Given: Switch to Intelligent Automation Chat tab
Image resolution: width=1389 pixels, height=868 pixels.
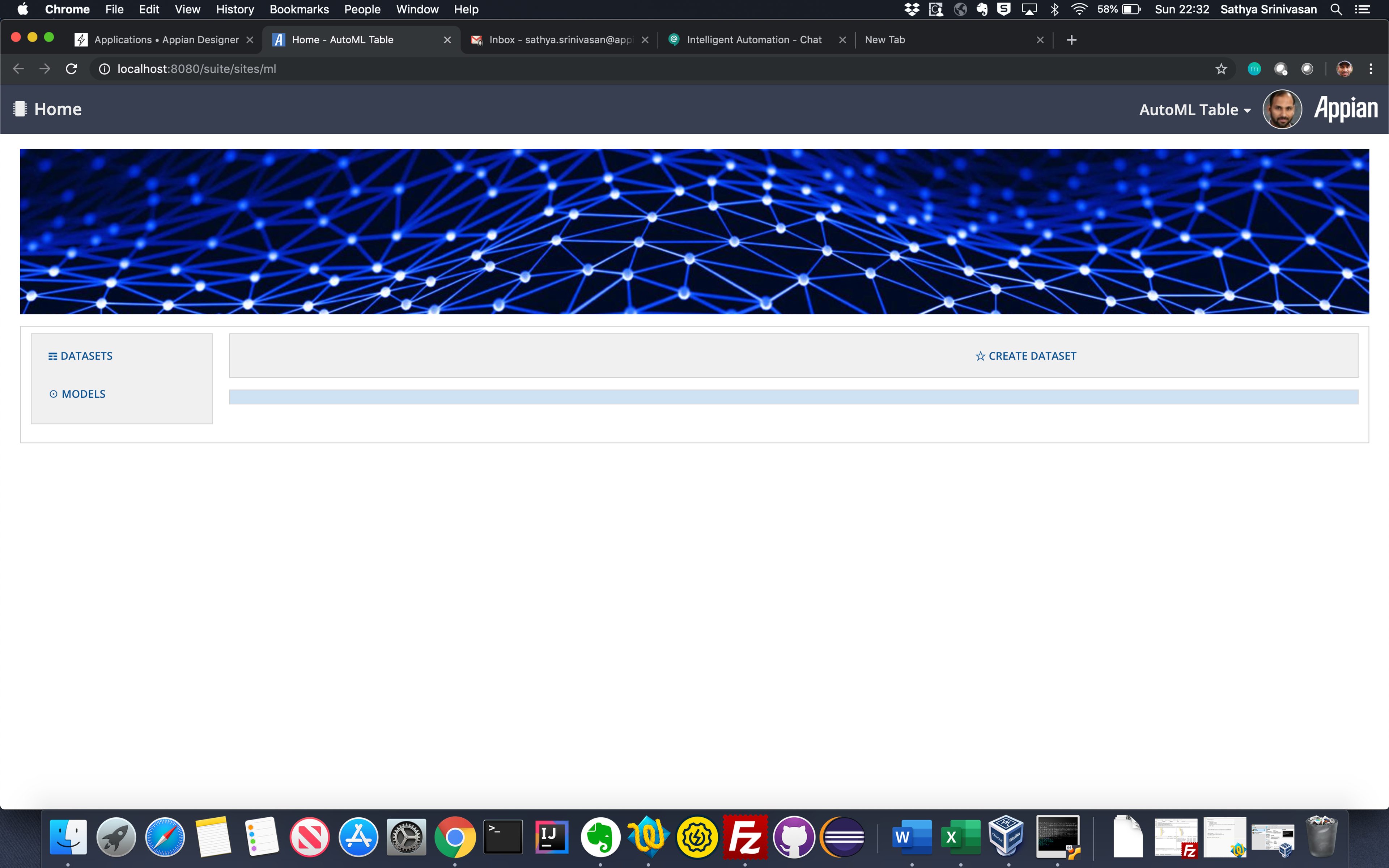Looking at the screenshot, I should tap(756, 40).
